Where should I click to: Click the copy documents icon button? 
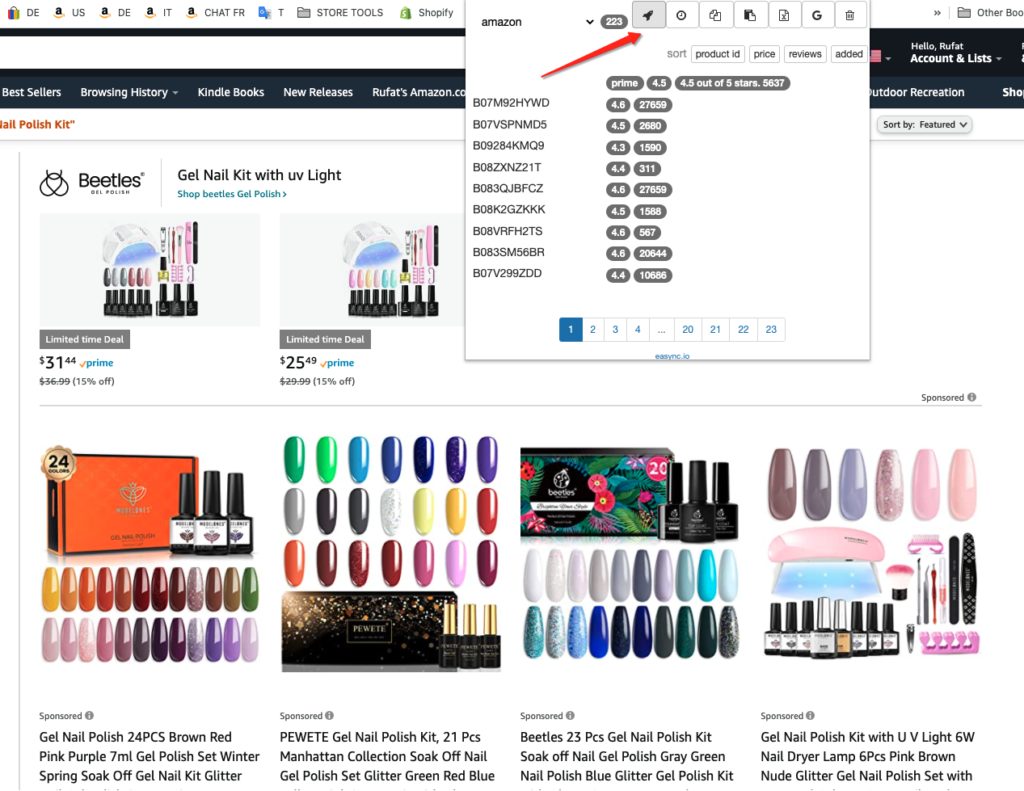pyautogui.click(x=716, y=15)
